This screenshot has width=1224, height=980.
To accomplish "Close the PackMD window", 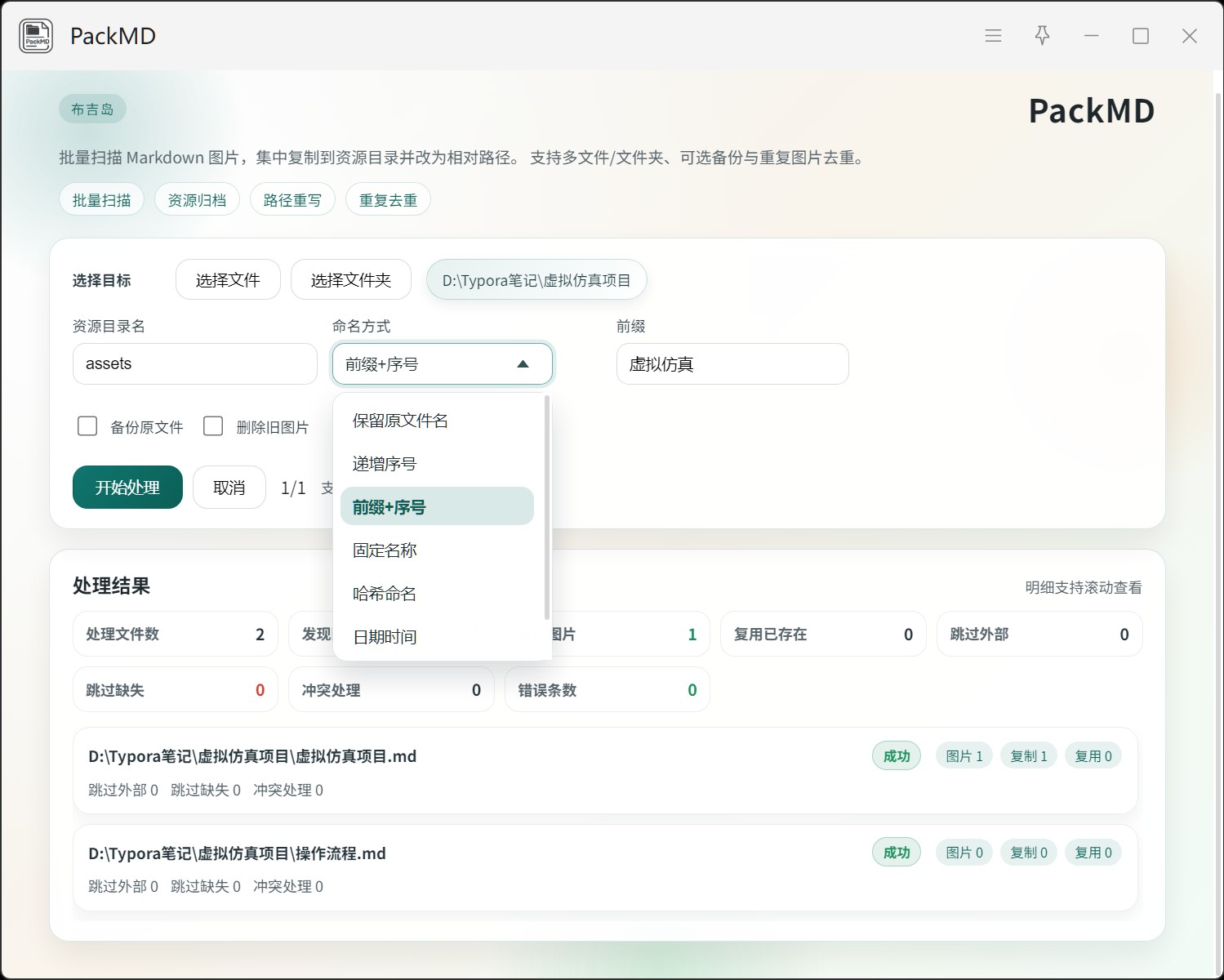I will pos(1190,36).
